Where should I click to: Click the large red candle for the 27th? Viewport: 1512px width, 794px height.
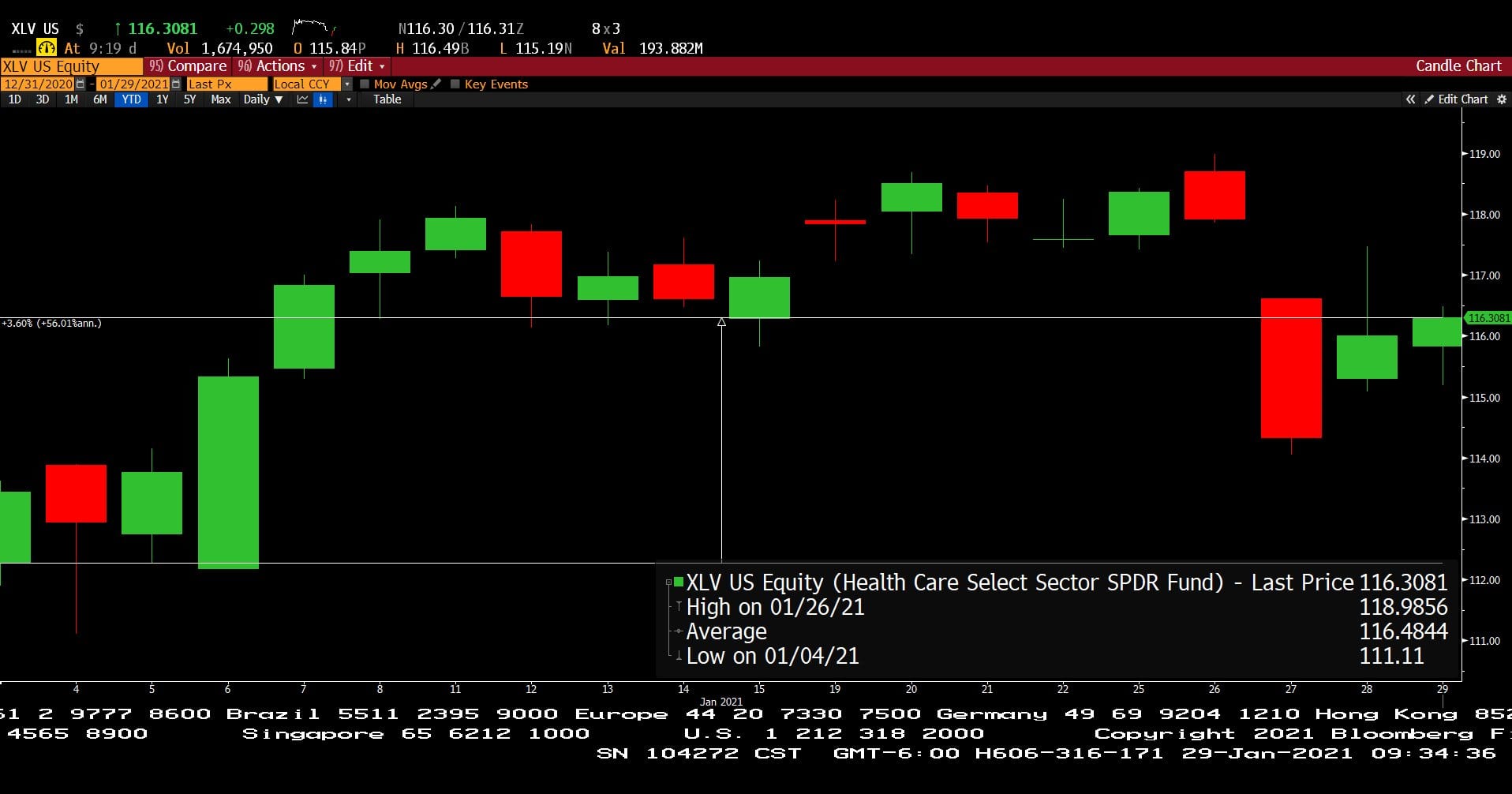click(1291, 368)
